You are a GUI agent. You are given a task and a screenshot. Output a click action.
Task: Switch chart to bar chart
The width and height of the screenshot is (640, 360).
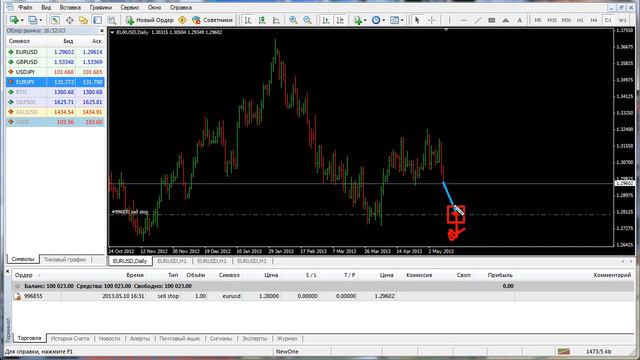(x=248, y=20)
